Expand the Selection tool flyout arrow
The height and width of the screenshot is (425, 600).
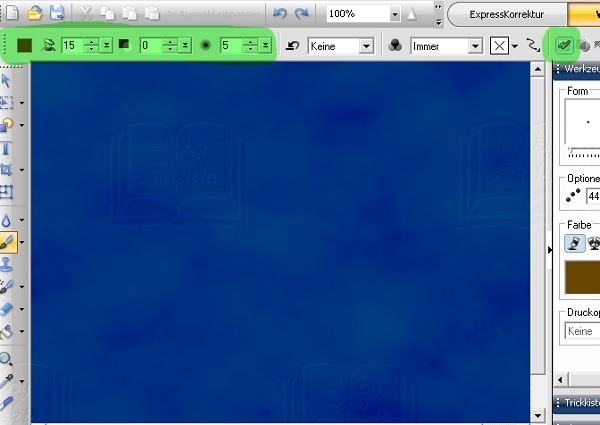tap(22, 103)
